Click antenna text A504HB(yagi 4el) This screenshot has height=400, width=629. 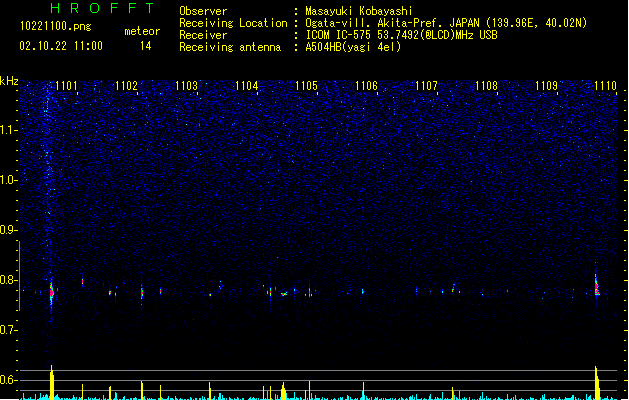(353, 47)
